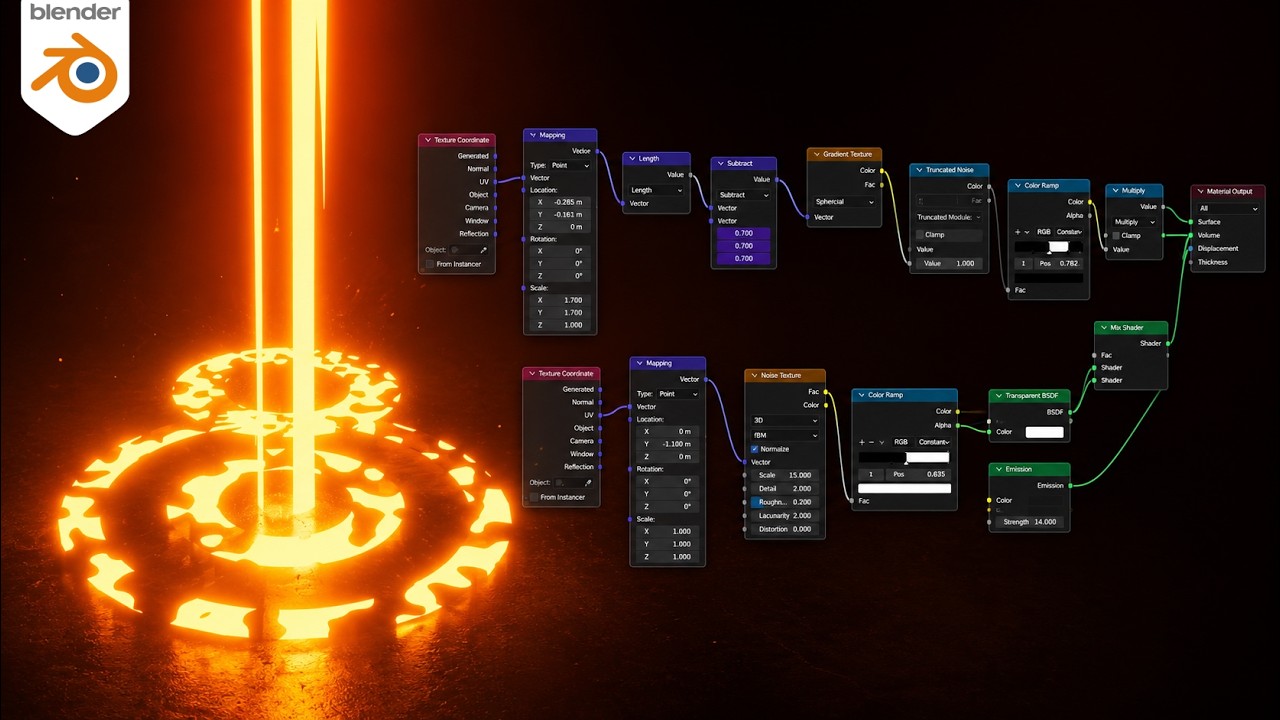The width and height of the screenshot is (1280, 720).
Task: Click Alpha output socket of lower Color Ramp
Action: pyautogui.click(x=958, y=425)
